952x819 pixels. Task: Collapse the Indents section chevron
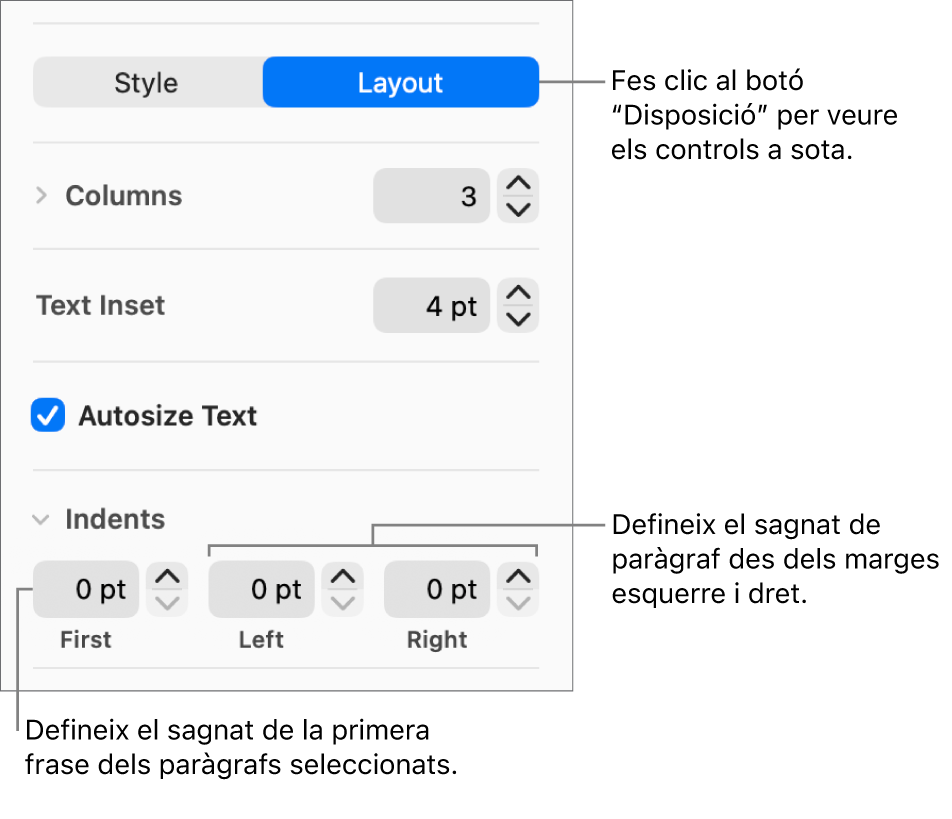click(41, 520)
